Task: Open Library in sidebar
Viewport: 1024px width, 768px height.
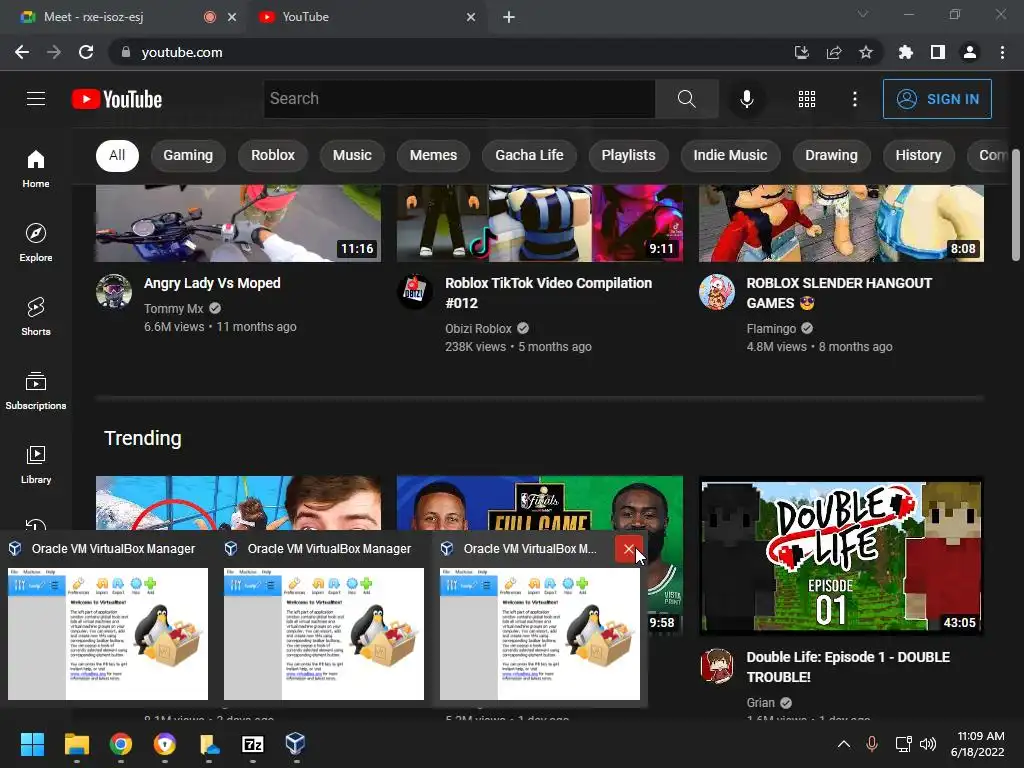Action: coord(36,464)
